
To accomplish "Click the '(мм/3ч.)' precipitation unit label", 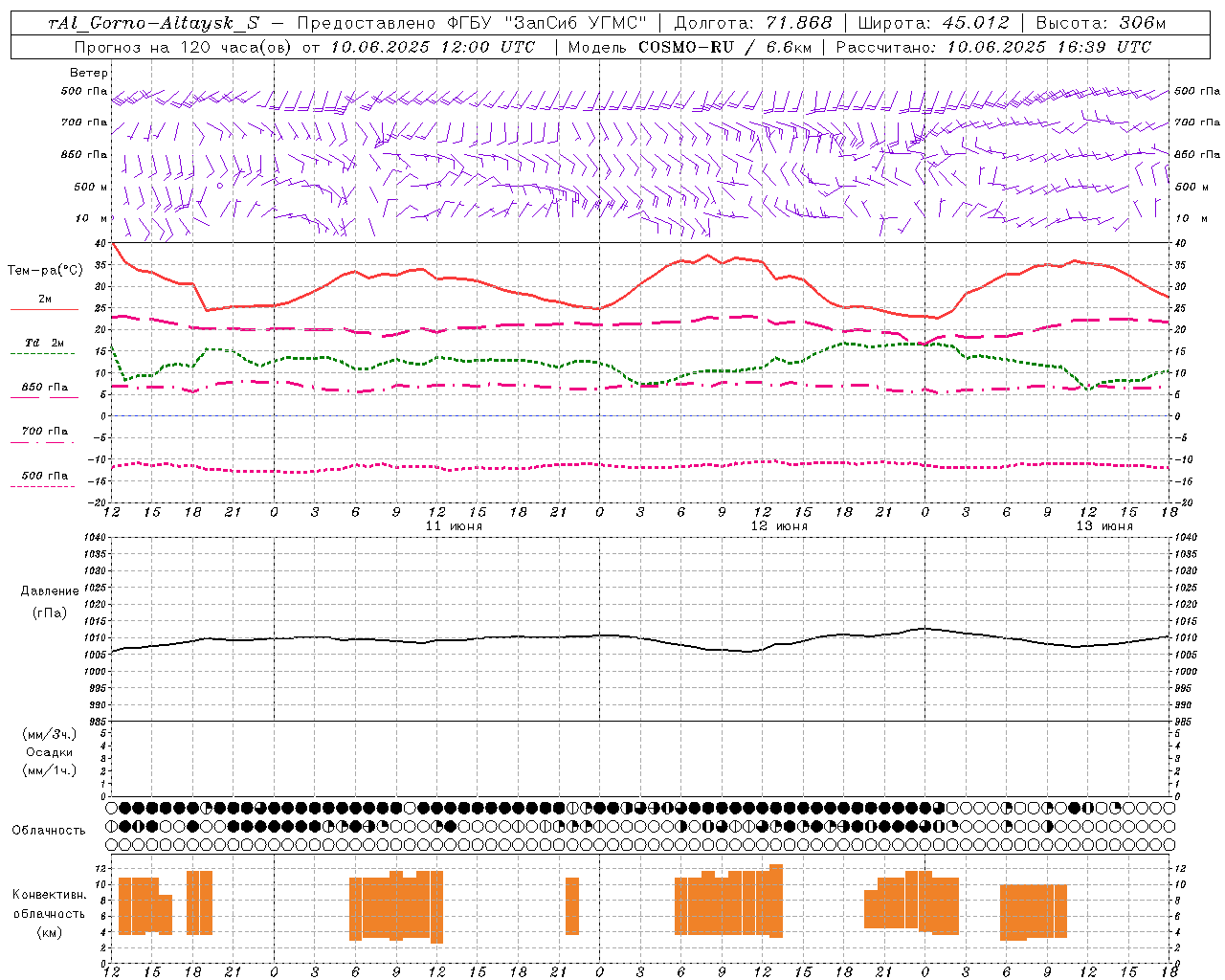I will (x=50, y=734).
